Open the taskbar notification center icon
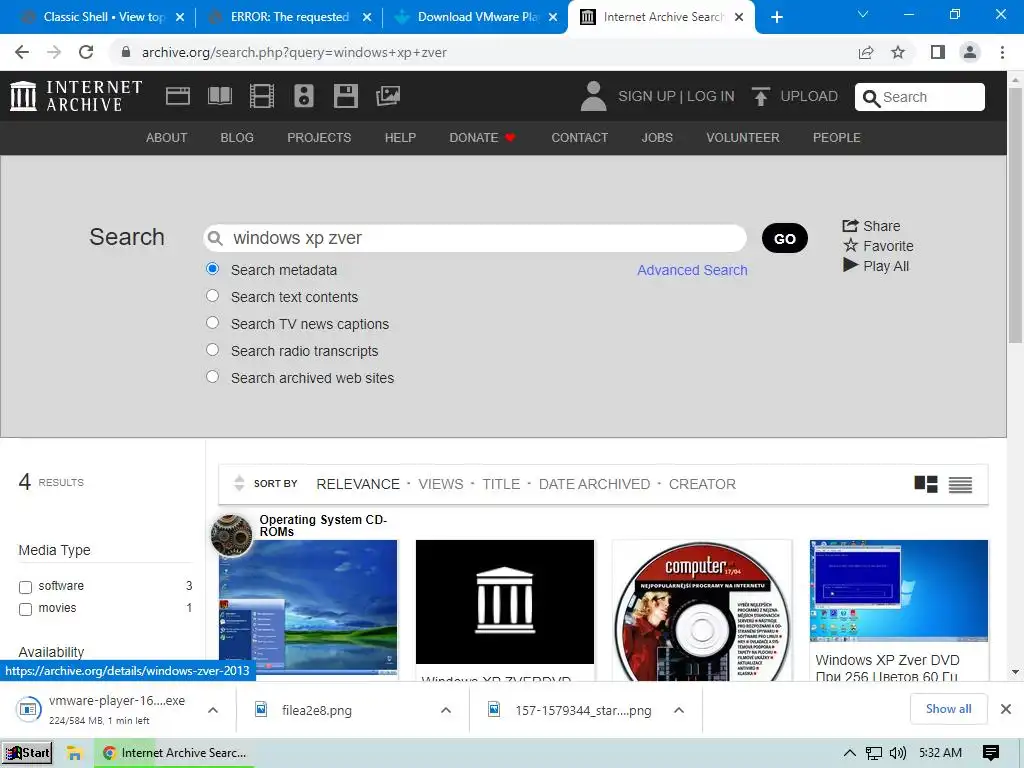Screen dimensions: 1024x768 (x=991, y=753)
